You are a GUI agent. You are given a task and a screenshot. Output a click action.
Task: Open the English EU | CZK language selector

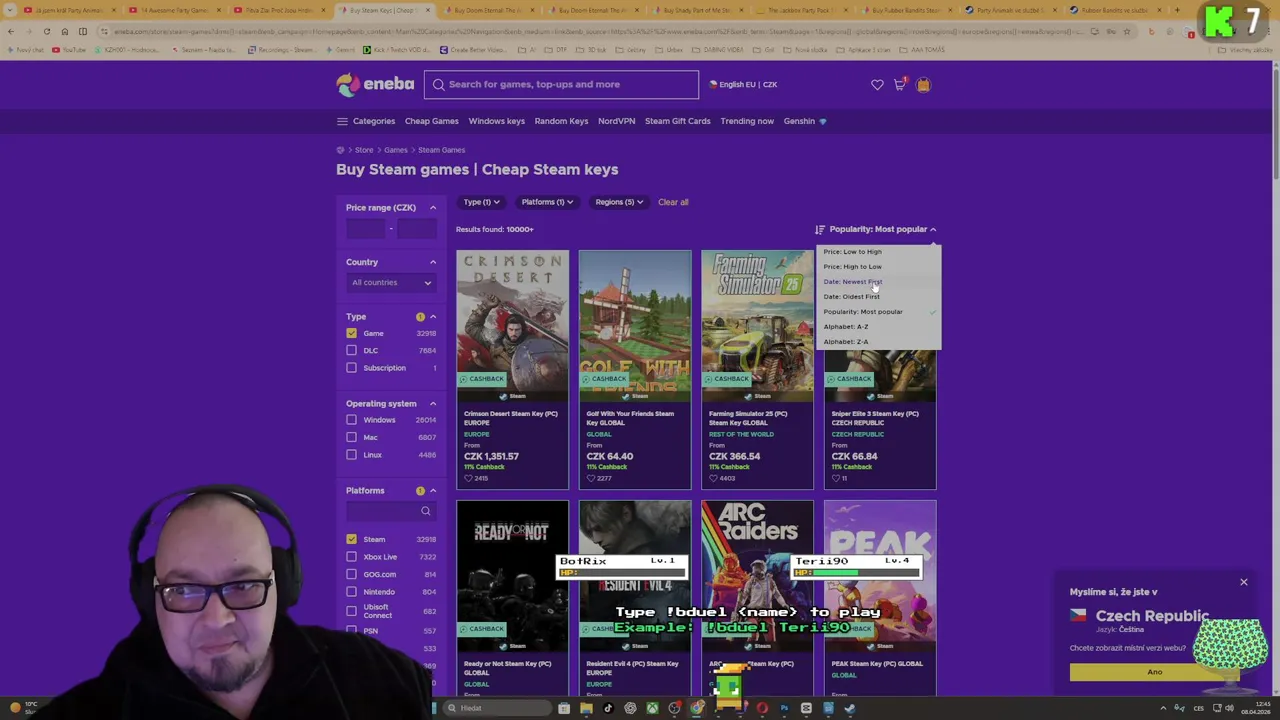point(743,85)
